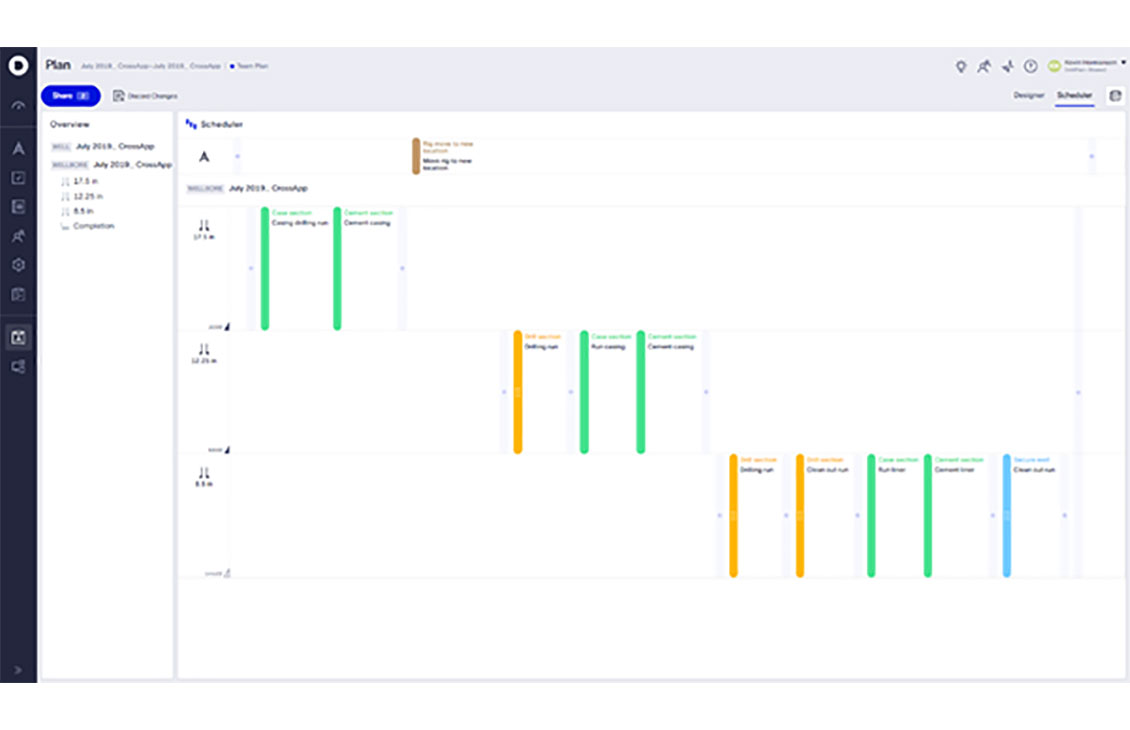Click the panel icon right of Scheduler tab
This screenshot has width=1130, height=730.
(1115, 95)
